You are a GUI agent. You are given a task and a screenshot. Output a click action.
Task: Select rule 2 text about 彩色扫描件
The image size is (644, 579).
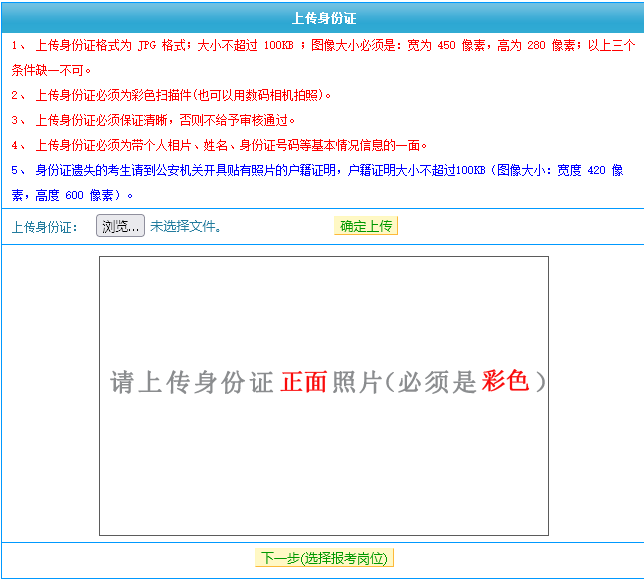click(171, 96)
